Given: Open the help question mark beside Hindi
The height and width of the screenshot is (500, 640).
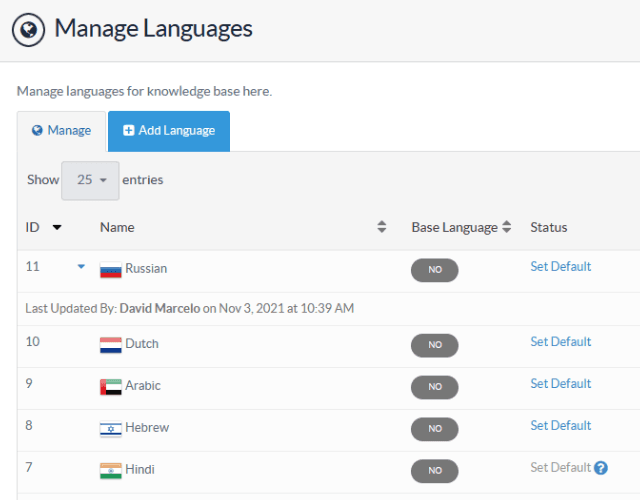Looking at the screenshot, I should click(x=601, y=468).
